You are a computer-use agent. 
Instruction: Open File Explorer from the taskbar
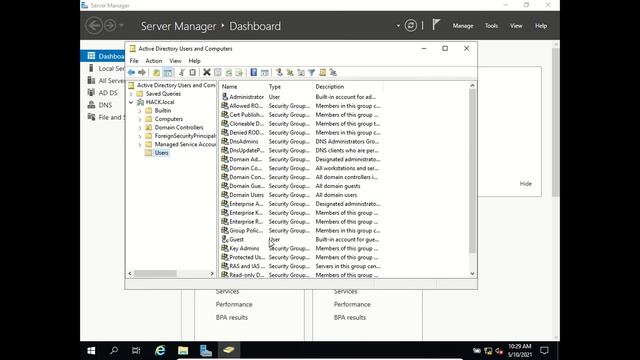pyautogui.click(x=183, y=350)
